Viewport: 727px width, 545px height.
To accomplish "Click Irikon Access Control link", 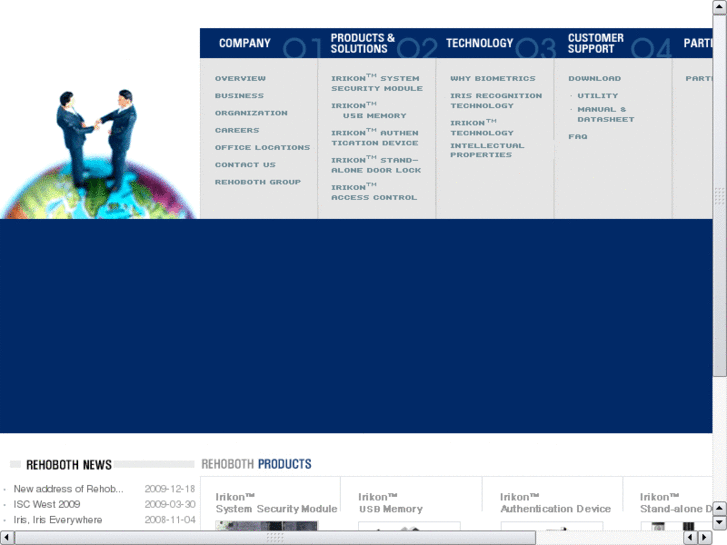I will coord(374,192).
